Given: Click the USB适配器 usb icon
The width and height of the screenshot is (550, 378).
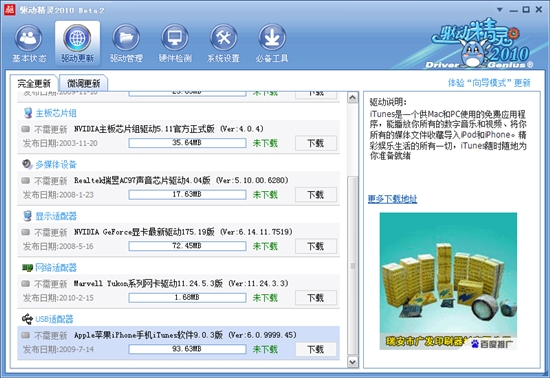Looking at the screenshot, I should (27, 319).
